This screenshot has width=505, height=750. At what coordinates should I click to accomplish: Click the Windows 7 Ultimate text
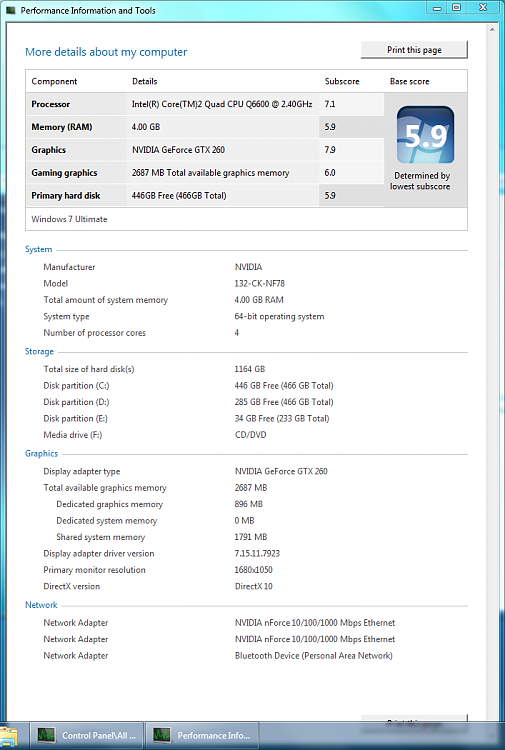(x=69, y=219)
